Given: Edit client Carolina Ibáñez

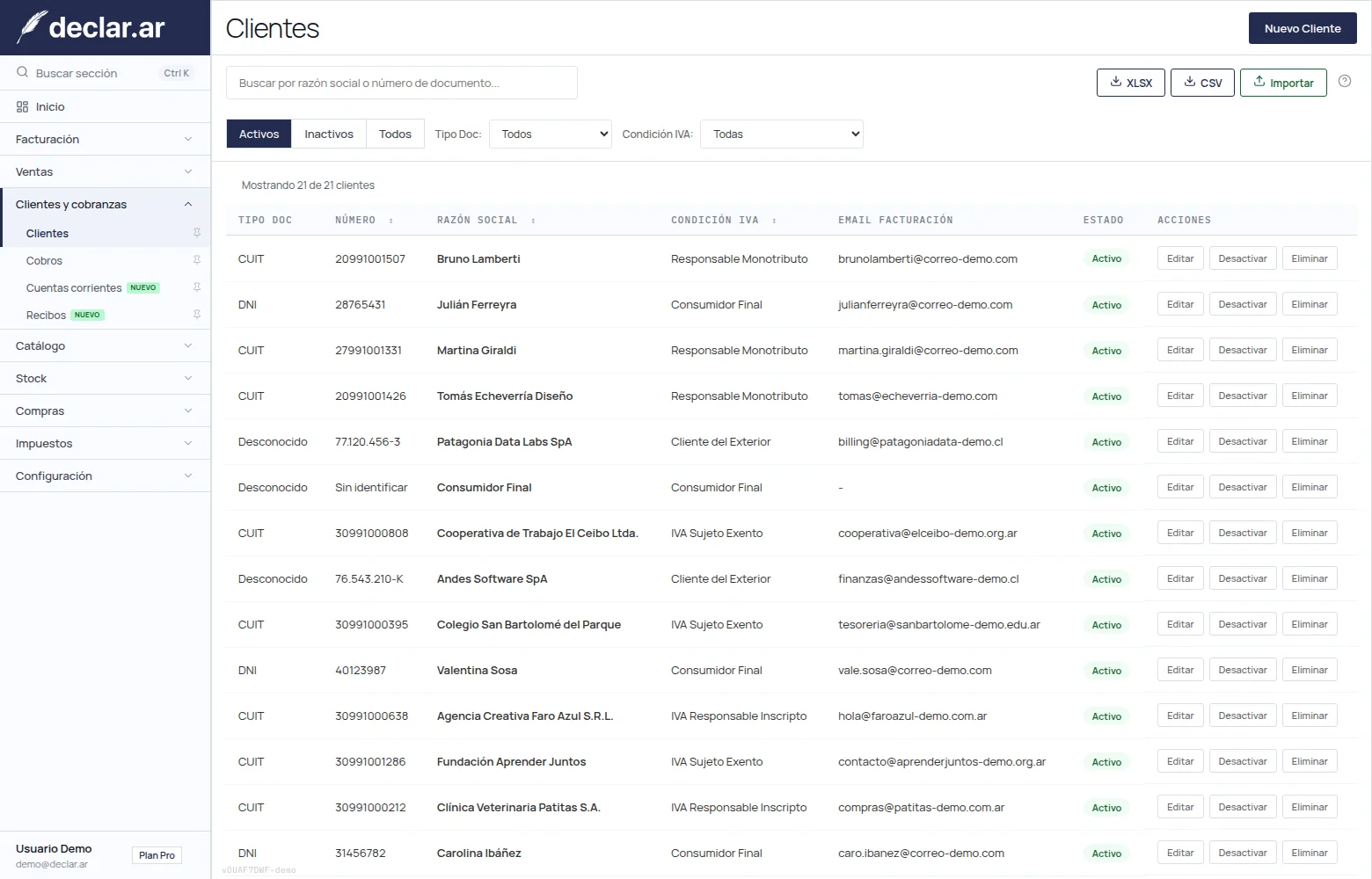Looking at the screenshot, I should (1180, 853).
